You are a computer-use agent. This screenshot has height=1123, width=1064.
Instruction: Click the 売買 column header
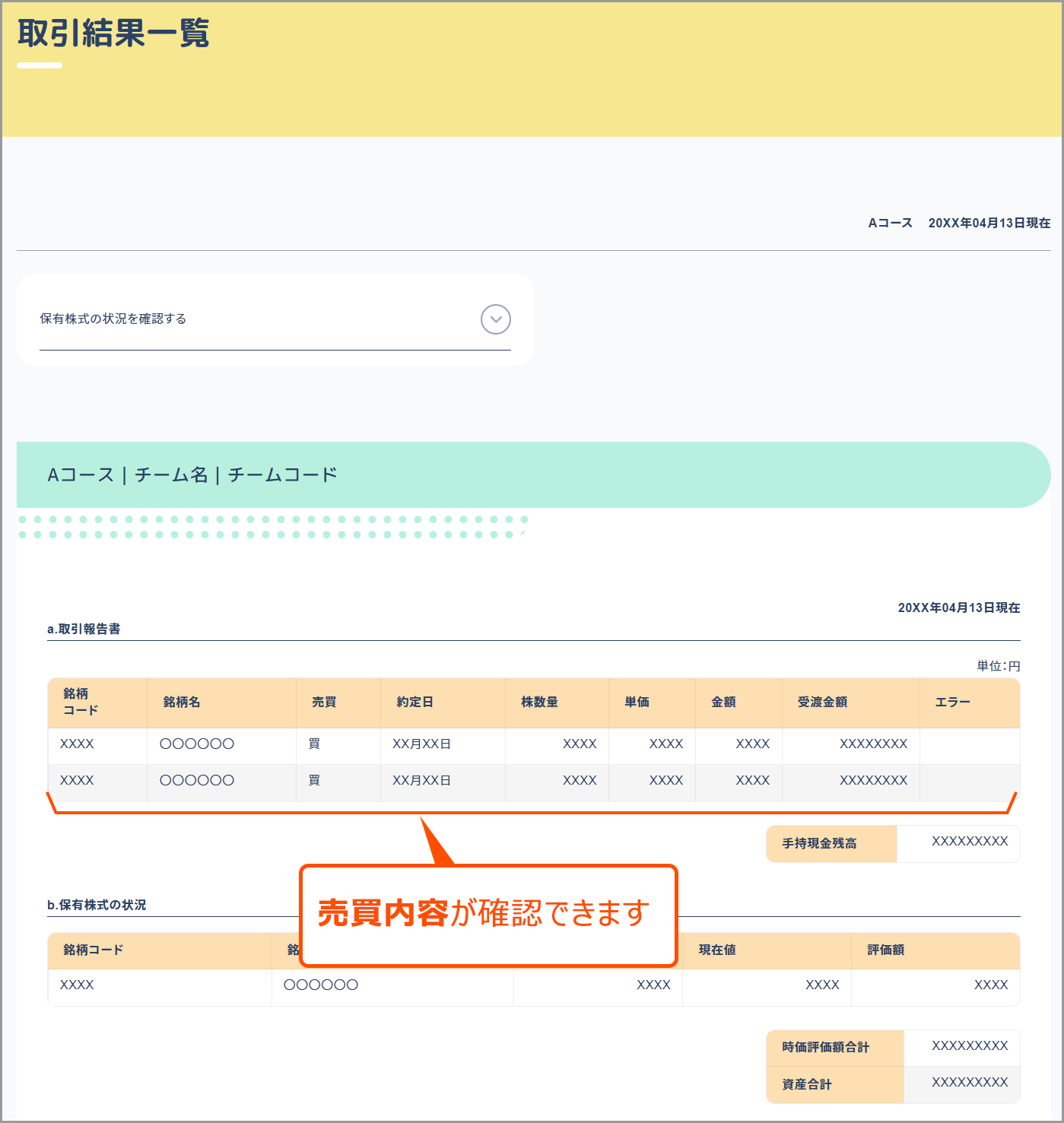tap(324, 702)
